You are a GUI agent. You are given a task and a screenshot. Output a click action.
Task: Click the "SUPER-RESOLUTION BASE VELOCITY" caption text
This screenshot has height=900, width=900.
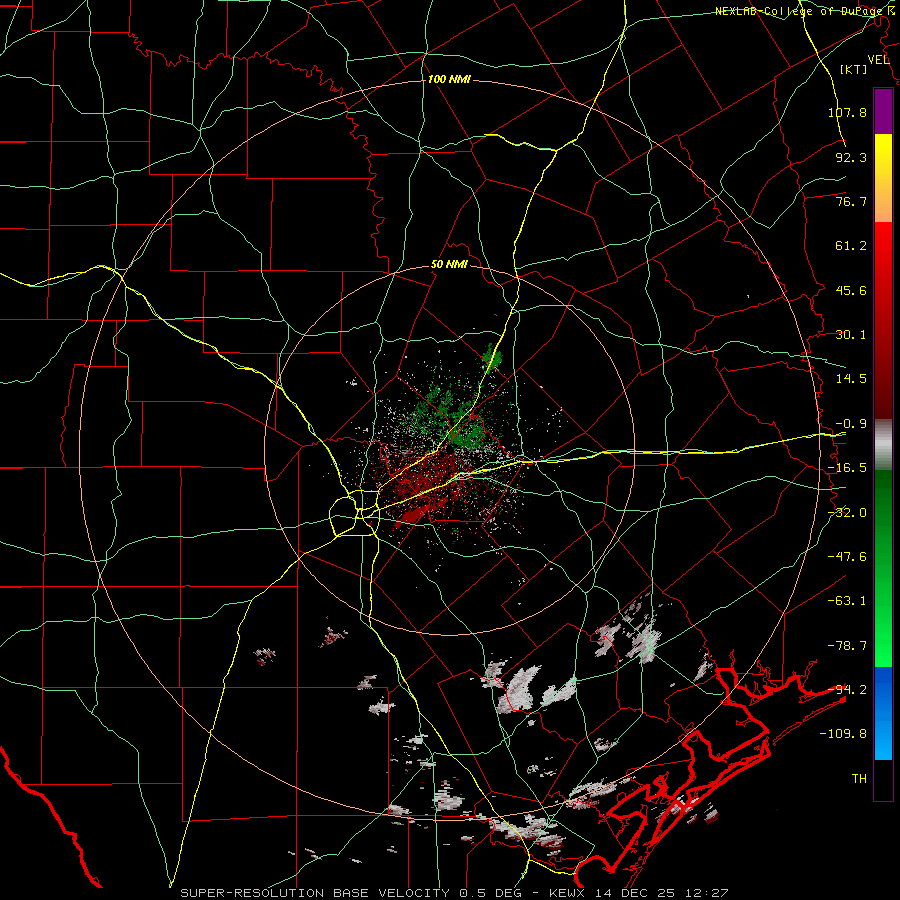click(x=315, y=893)
